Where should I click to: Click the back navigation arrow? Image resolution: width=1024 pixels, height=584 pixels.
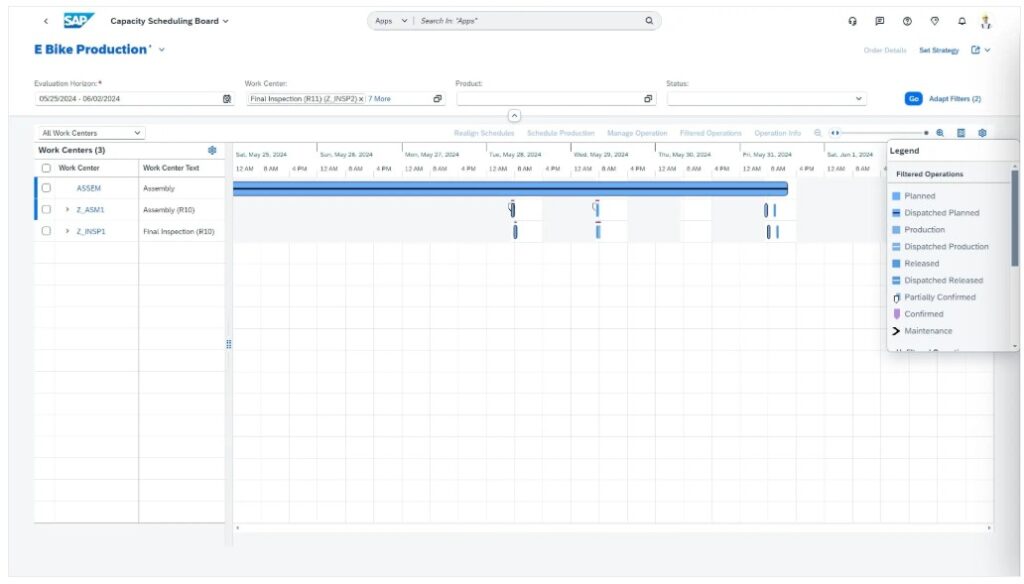pos(46,21)
